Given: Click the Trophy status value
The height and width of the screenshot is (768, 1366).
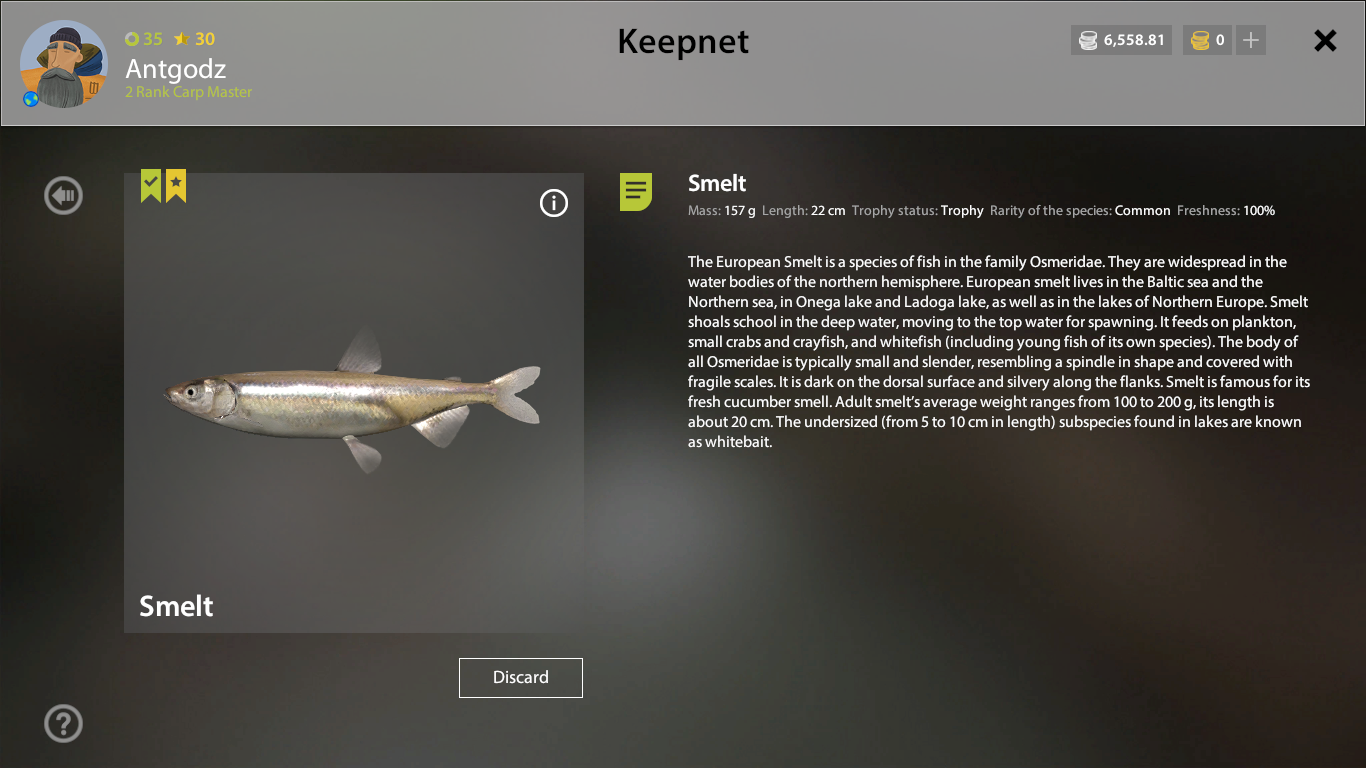Looking at the screenshot, I should (962, 211).
